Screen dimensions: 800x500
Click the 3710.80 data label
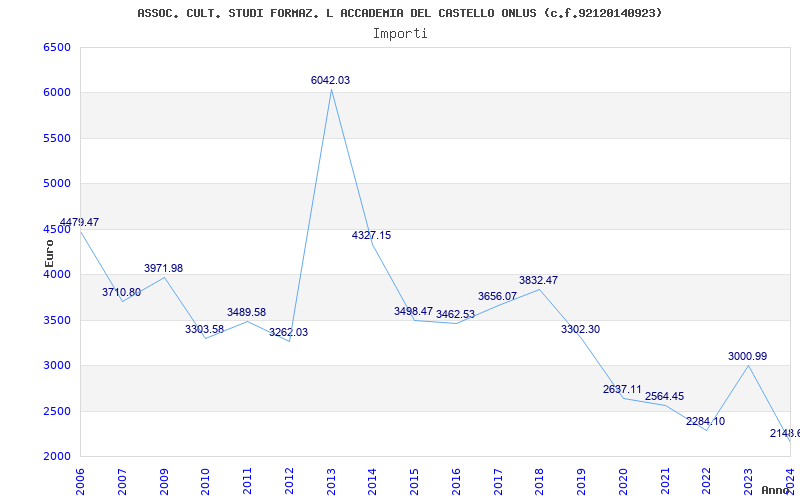[x=121, y=292]
